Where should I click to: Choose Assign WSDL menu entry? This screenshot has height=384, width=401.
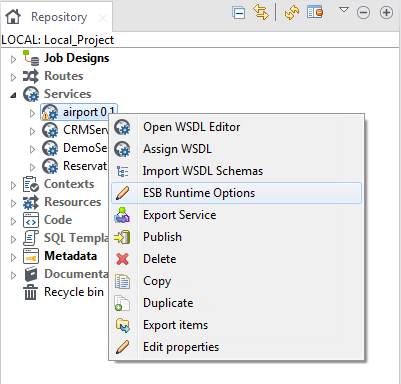237,149
